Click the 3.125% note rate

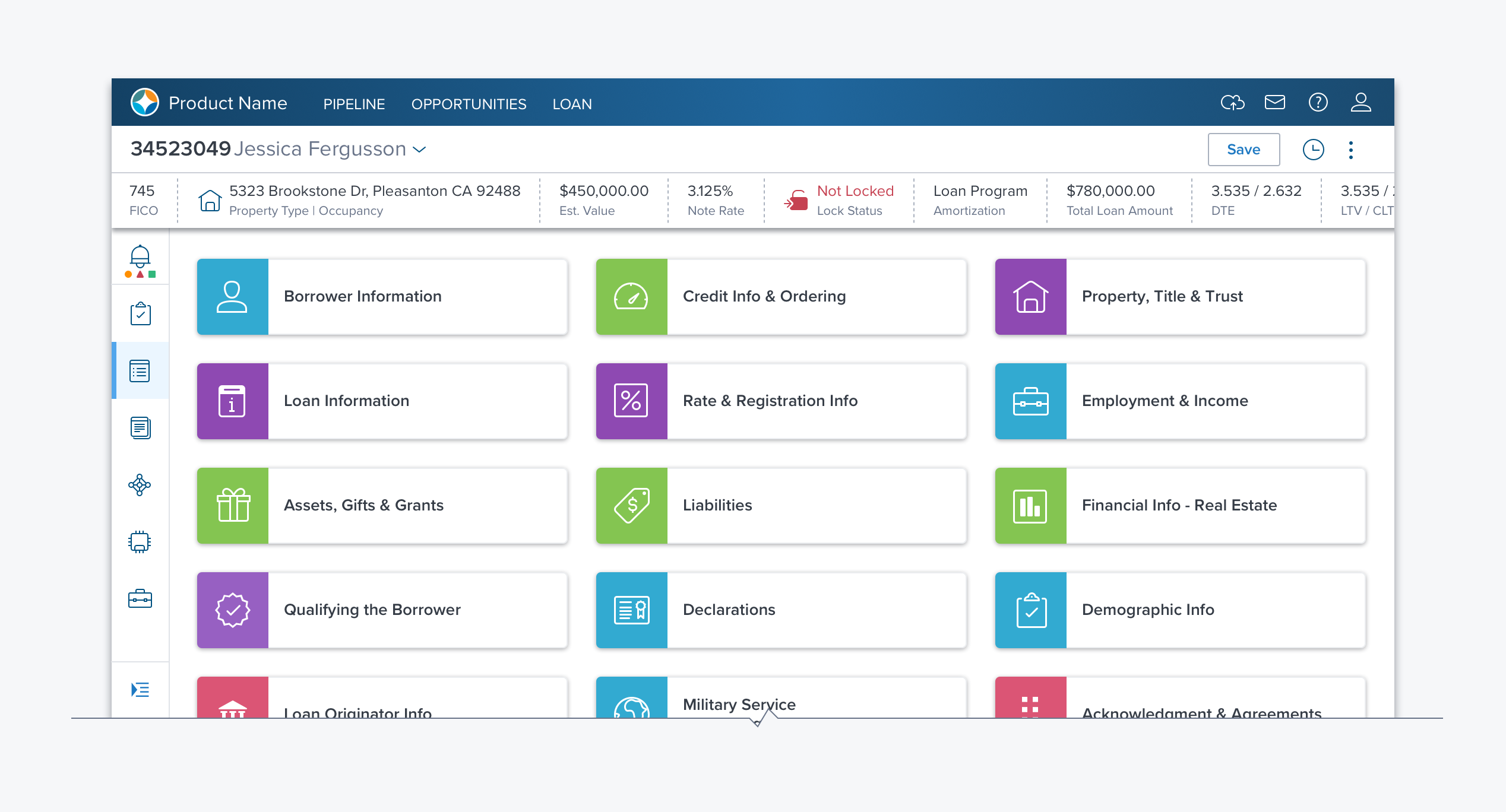point(710,191)
